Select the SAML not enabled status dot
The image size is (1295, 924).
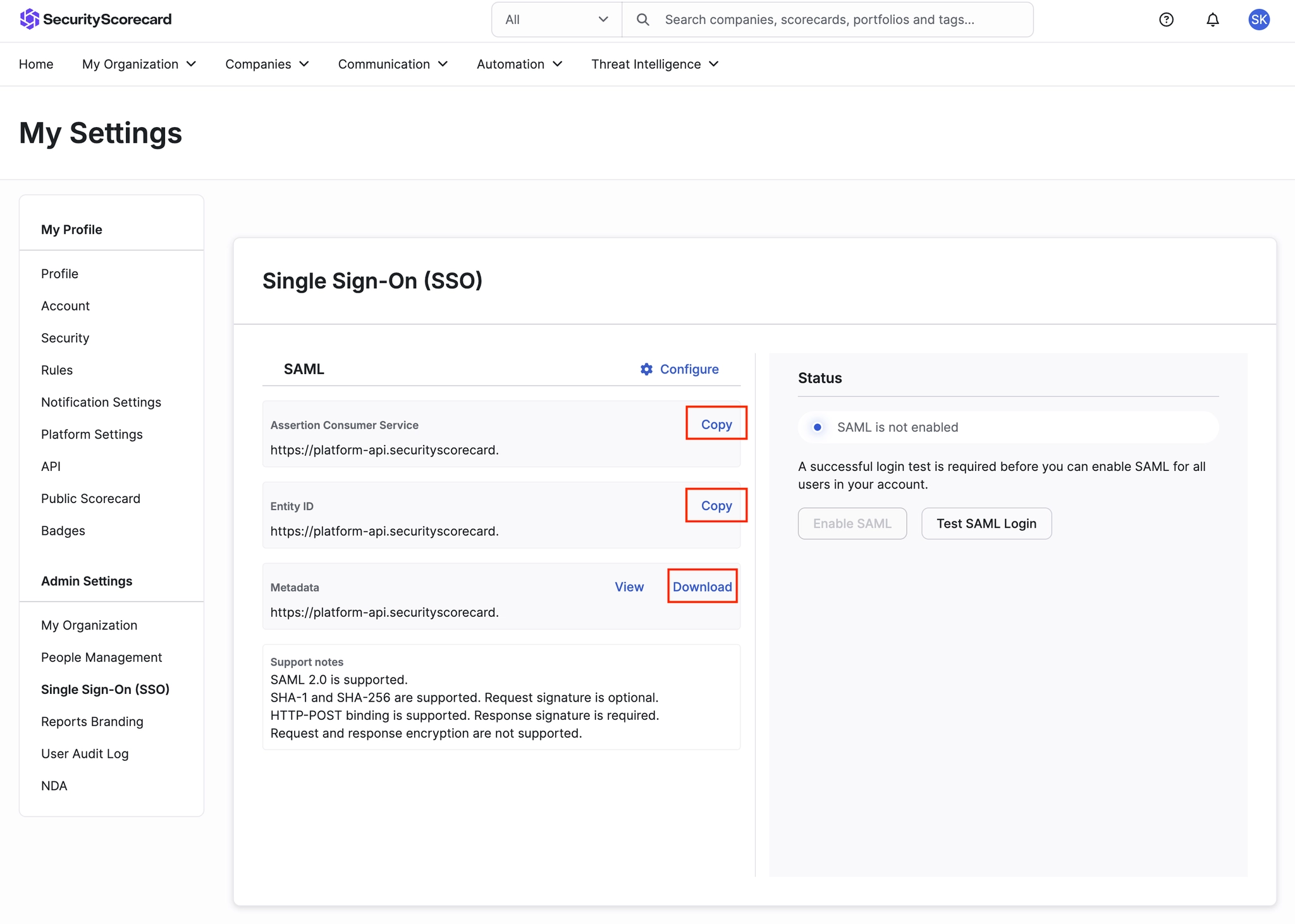tap(818, 427)
